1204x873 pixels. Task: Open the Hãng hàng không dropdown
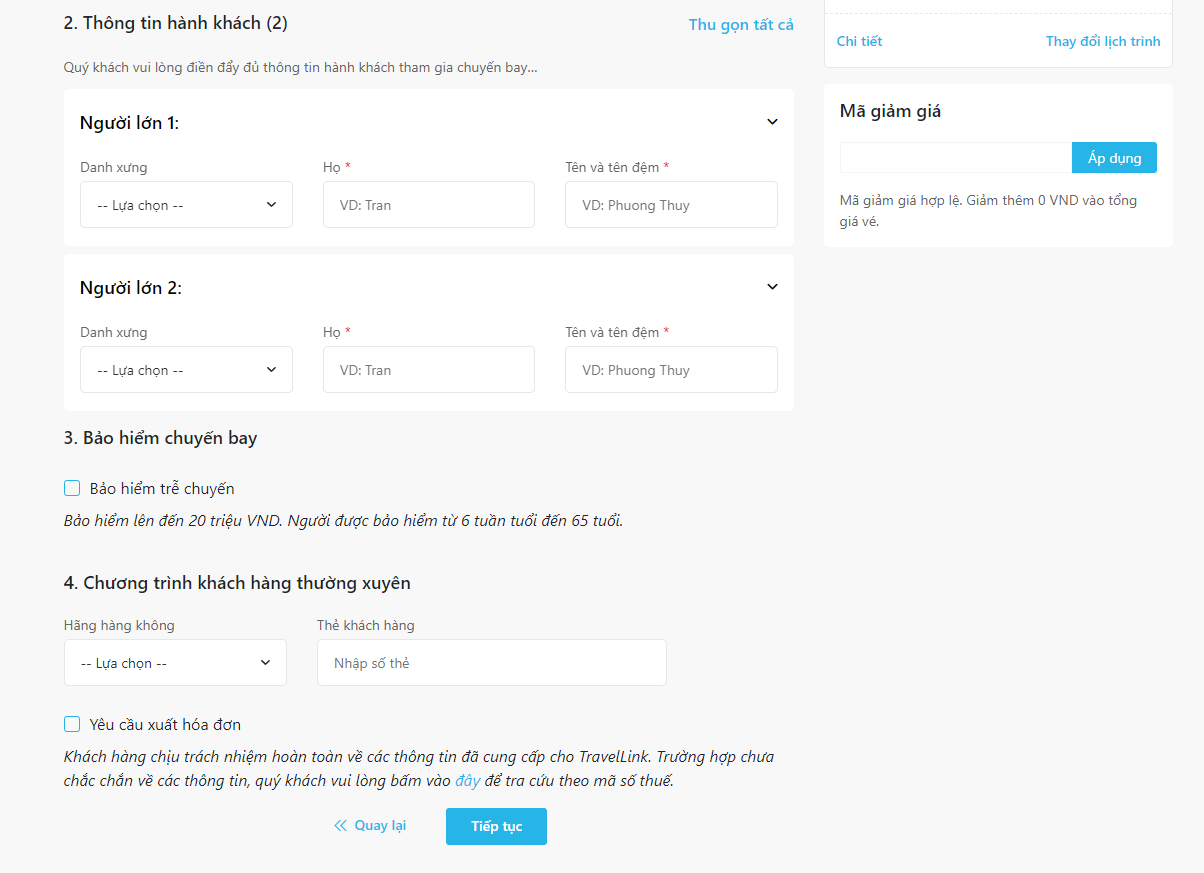tap(175, 663)
